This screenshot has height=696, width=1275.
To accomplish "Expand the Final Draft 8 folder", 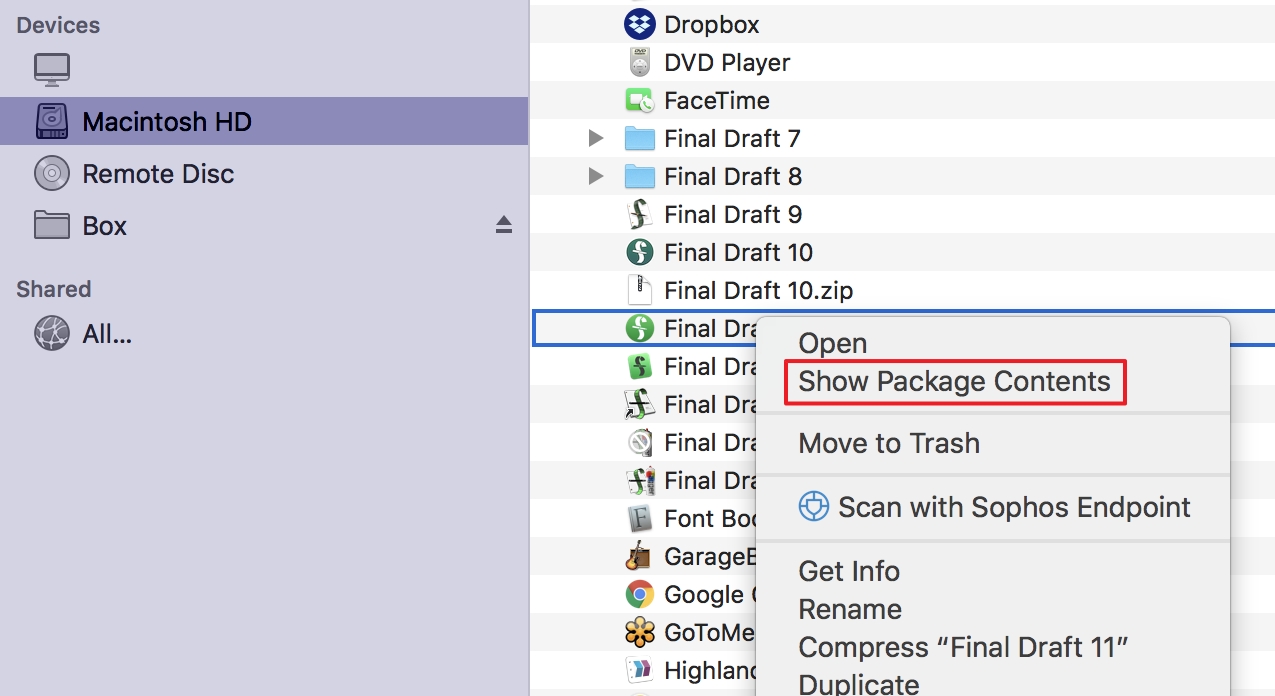I will click(597, 176).
